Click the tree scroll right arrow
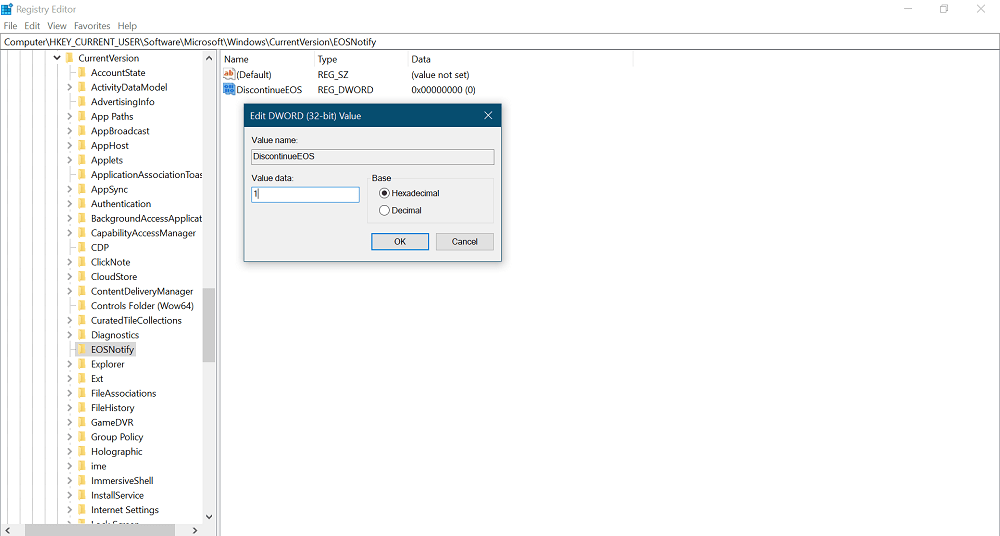The height and width of the screenshot is (536, 1000). (x=195, y=530)
